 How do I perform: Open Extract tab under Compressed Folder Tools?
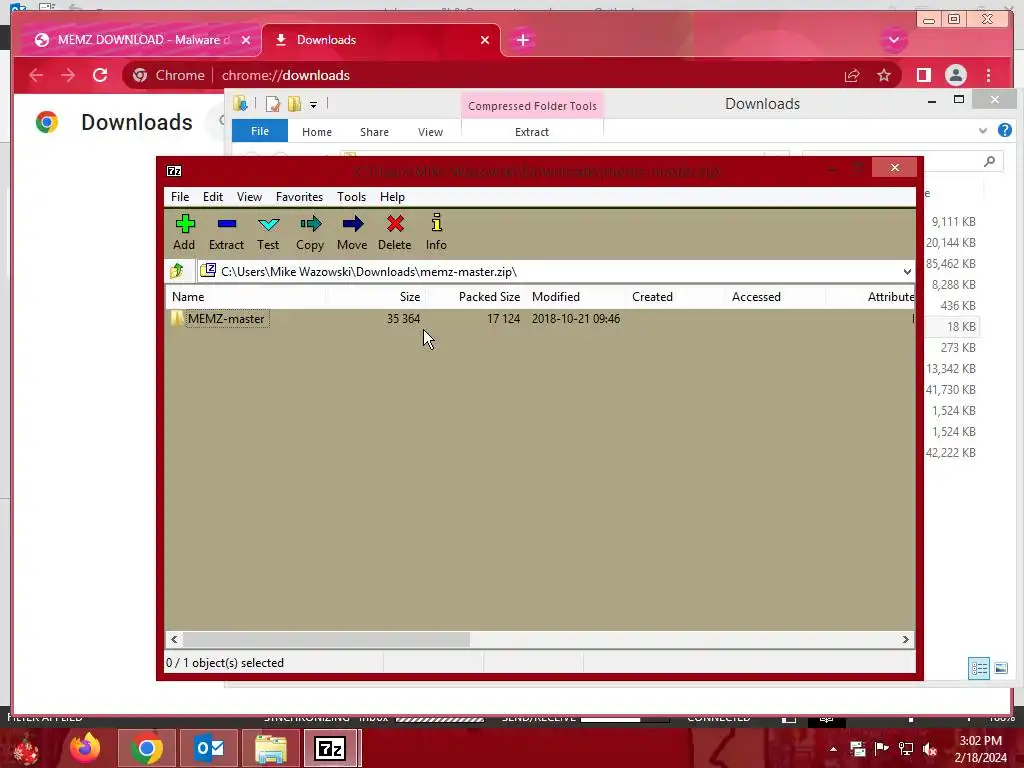(532, 132)
